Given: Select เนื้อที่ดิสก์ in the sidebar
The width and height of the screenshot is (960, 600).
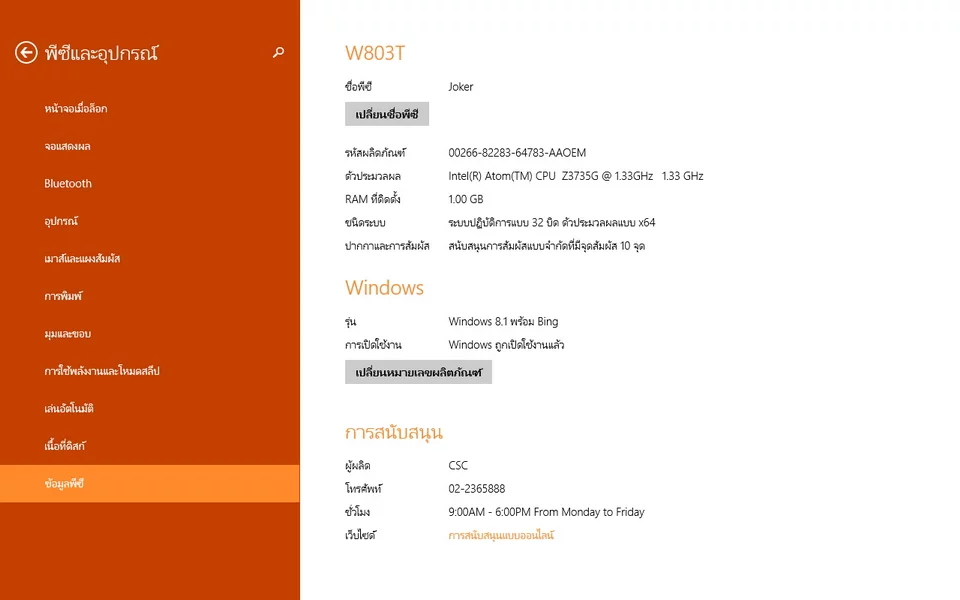Looking at the screenshot, I should click(x=64, y=446).
